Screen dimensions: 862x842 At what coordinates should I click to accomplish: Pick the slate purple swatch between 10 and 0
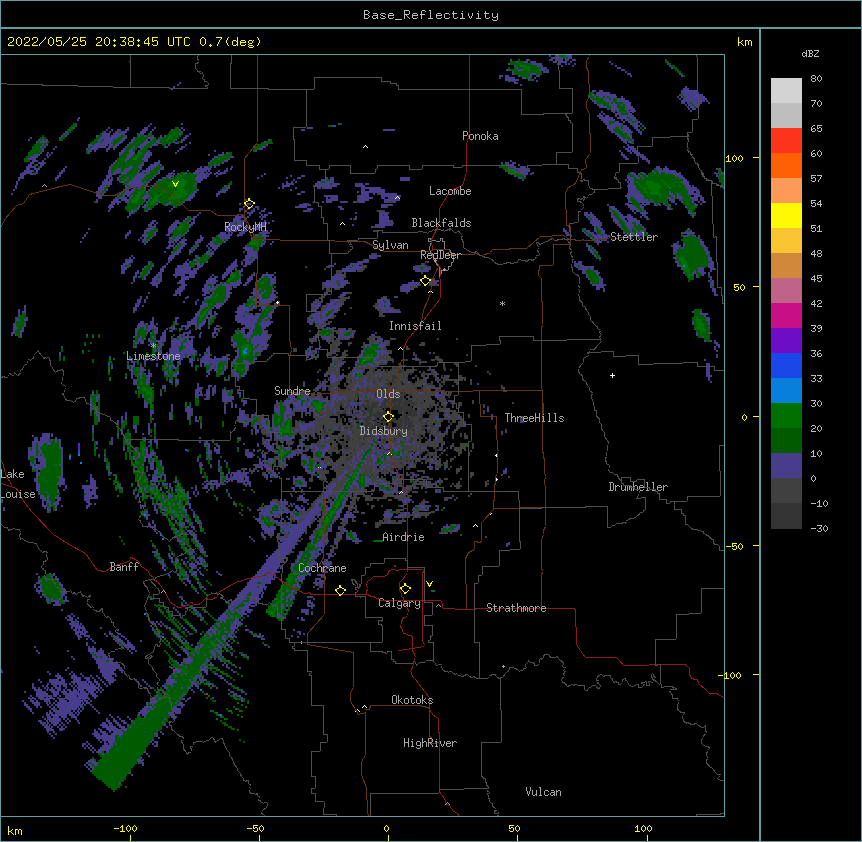(786, 466)
